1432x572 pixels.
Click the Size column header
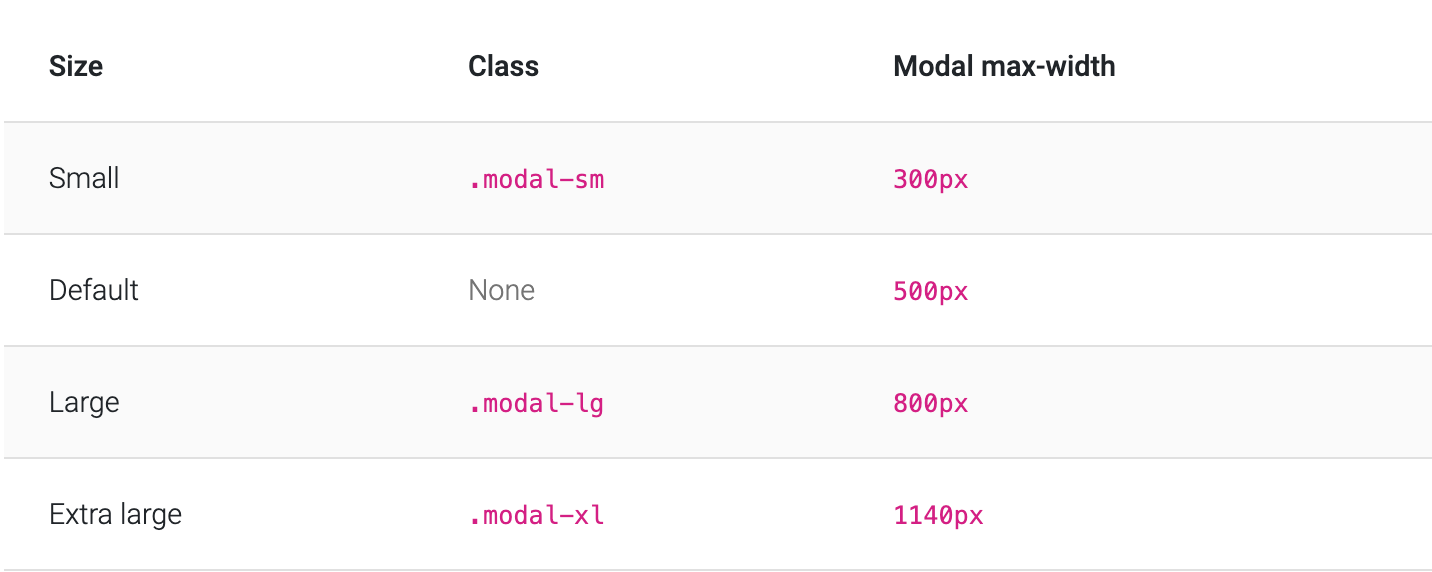coord(76,66)
